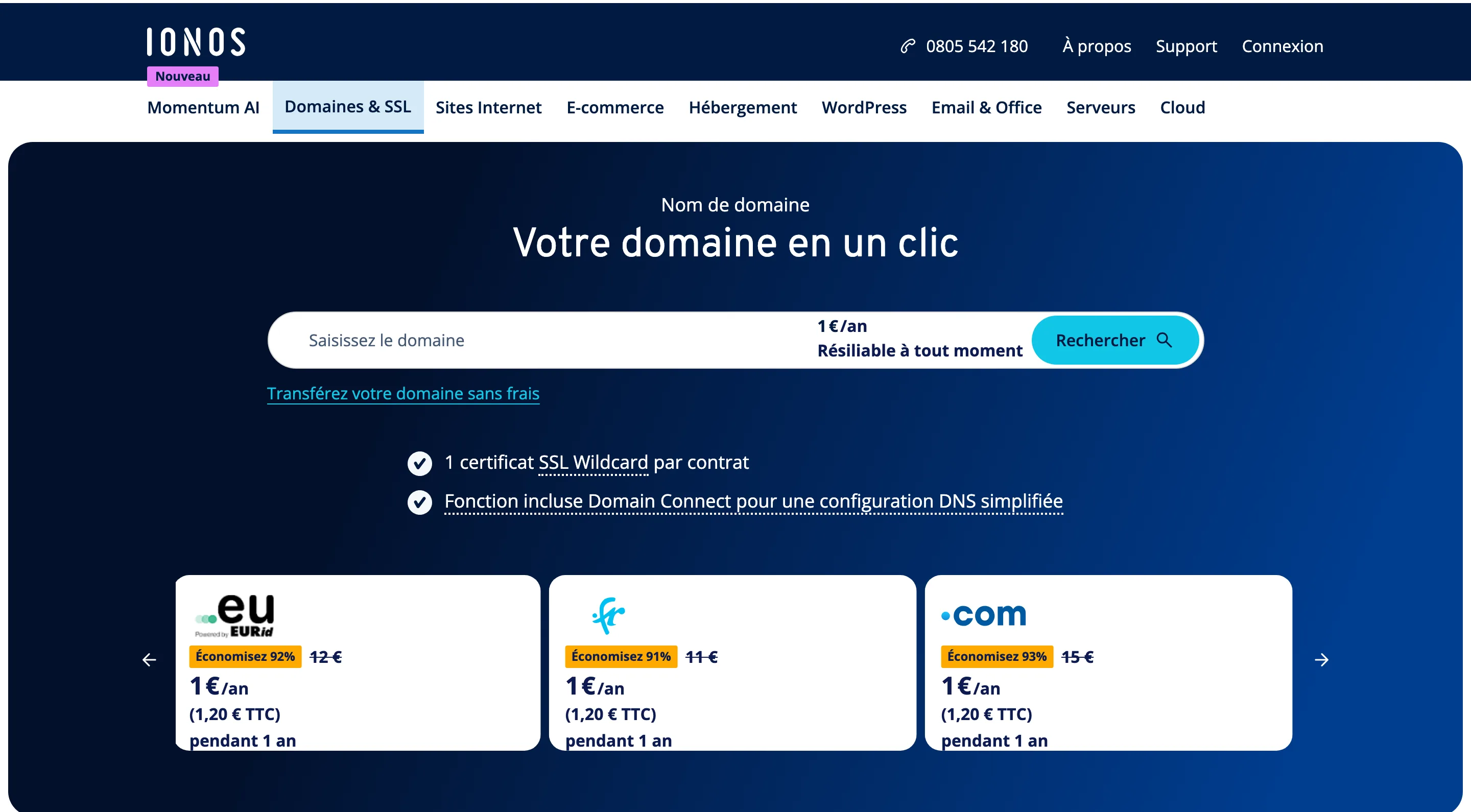Open Domain Connect DNS configuration info
Image resolution: width=1471 pixels, height=812 pixels.
(x=754, y=501)
